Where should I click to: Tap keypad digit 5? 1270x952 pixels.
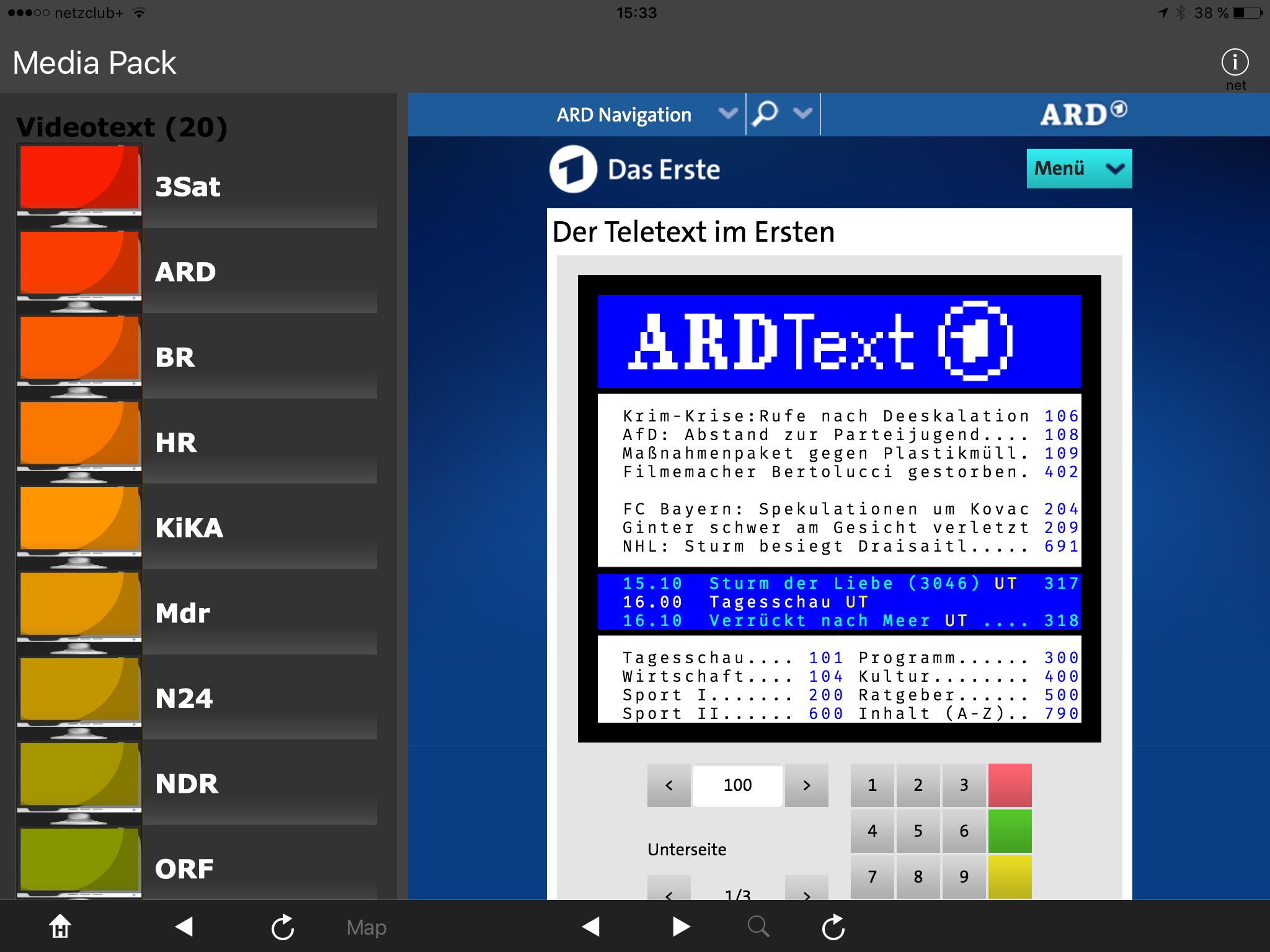coord(918,831)
